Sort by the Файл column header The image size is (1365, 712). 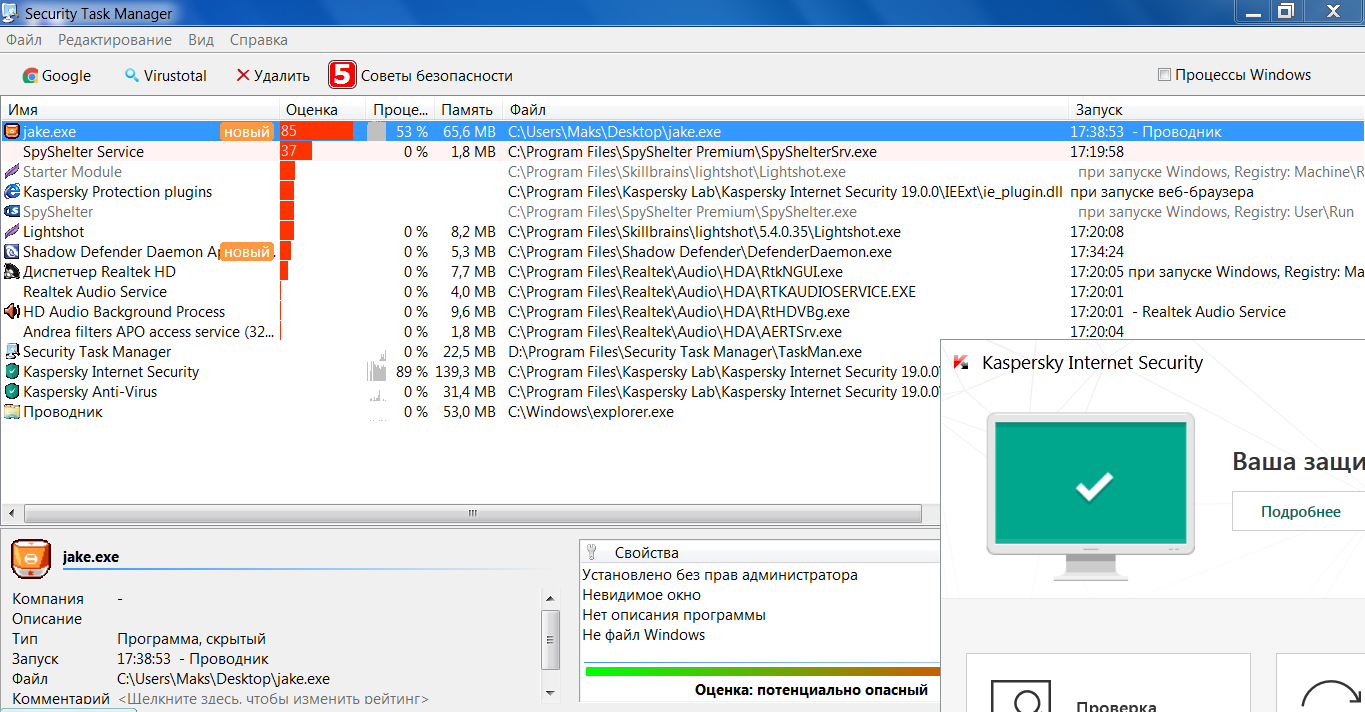click(786, 110)
